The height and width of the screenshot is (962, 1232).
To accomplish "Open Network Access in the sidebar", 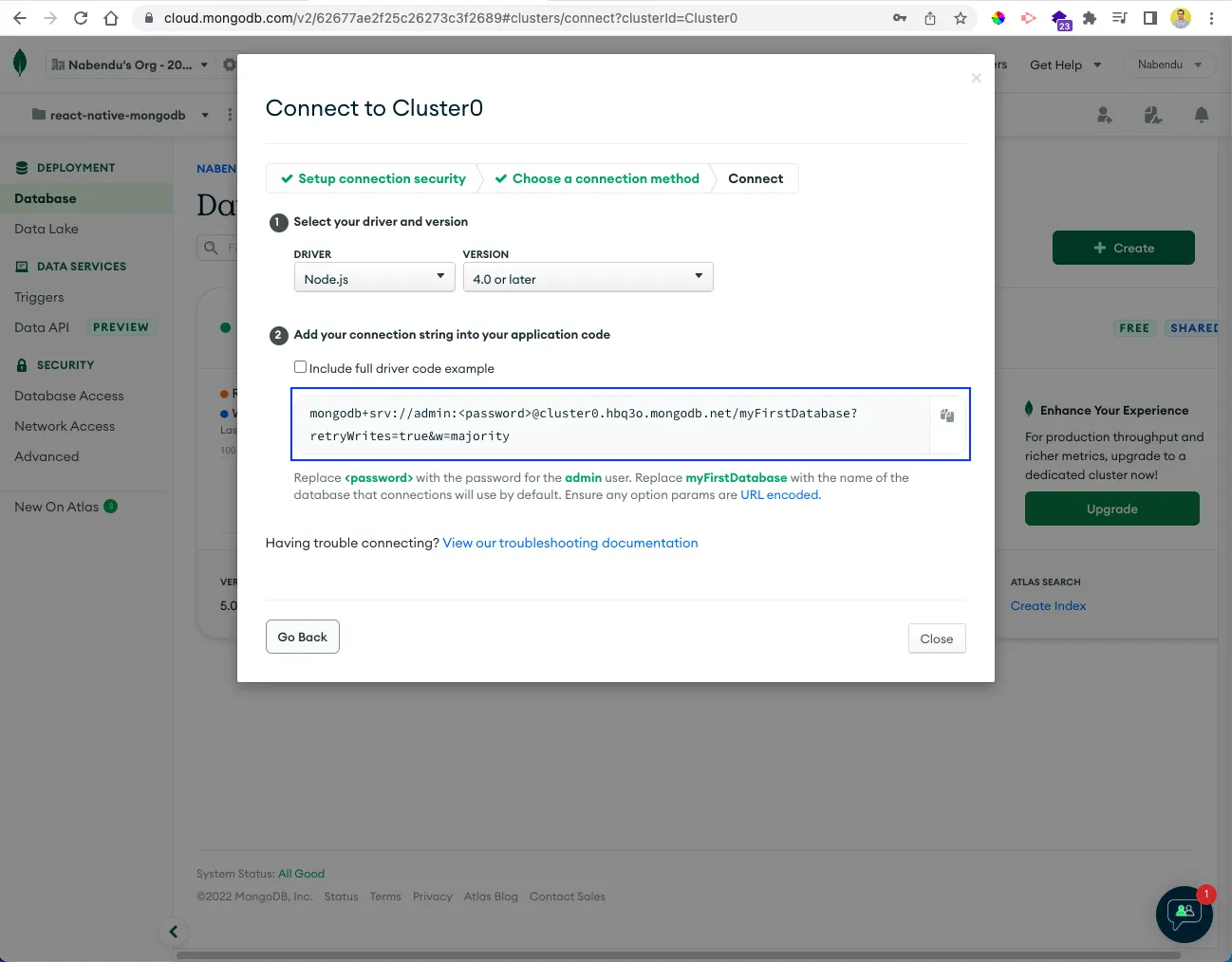I will click(x=65, y=426).
